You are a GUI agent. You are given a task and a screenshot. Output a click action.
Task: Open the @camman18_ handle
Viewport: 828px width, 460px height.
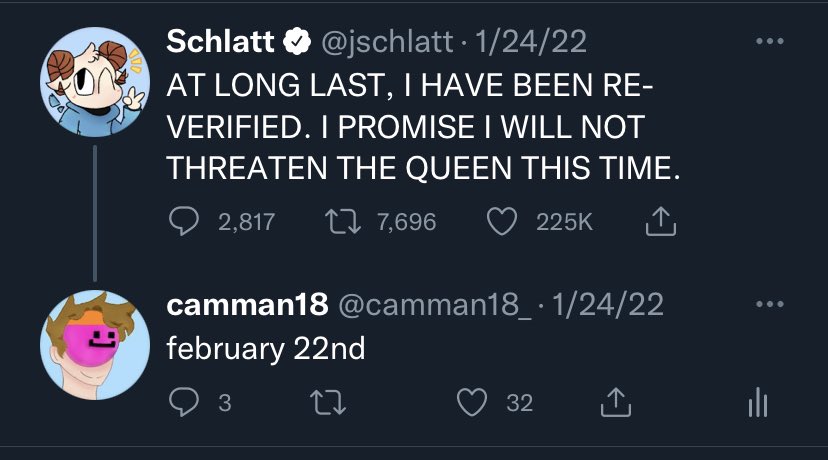point(435,305)
